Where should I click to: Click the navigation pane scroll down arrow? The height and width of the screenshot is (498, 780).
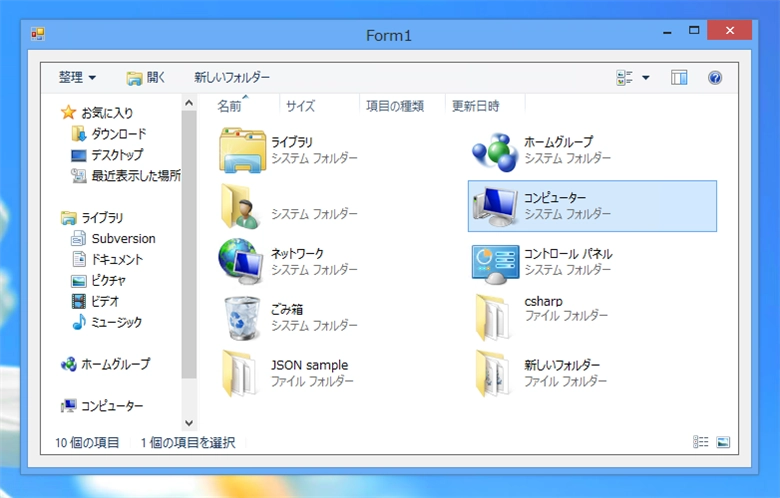click(x=189, y=423)
